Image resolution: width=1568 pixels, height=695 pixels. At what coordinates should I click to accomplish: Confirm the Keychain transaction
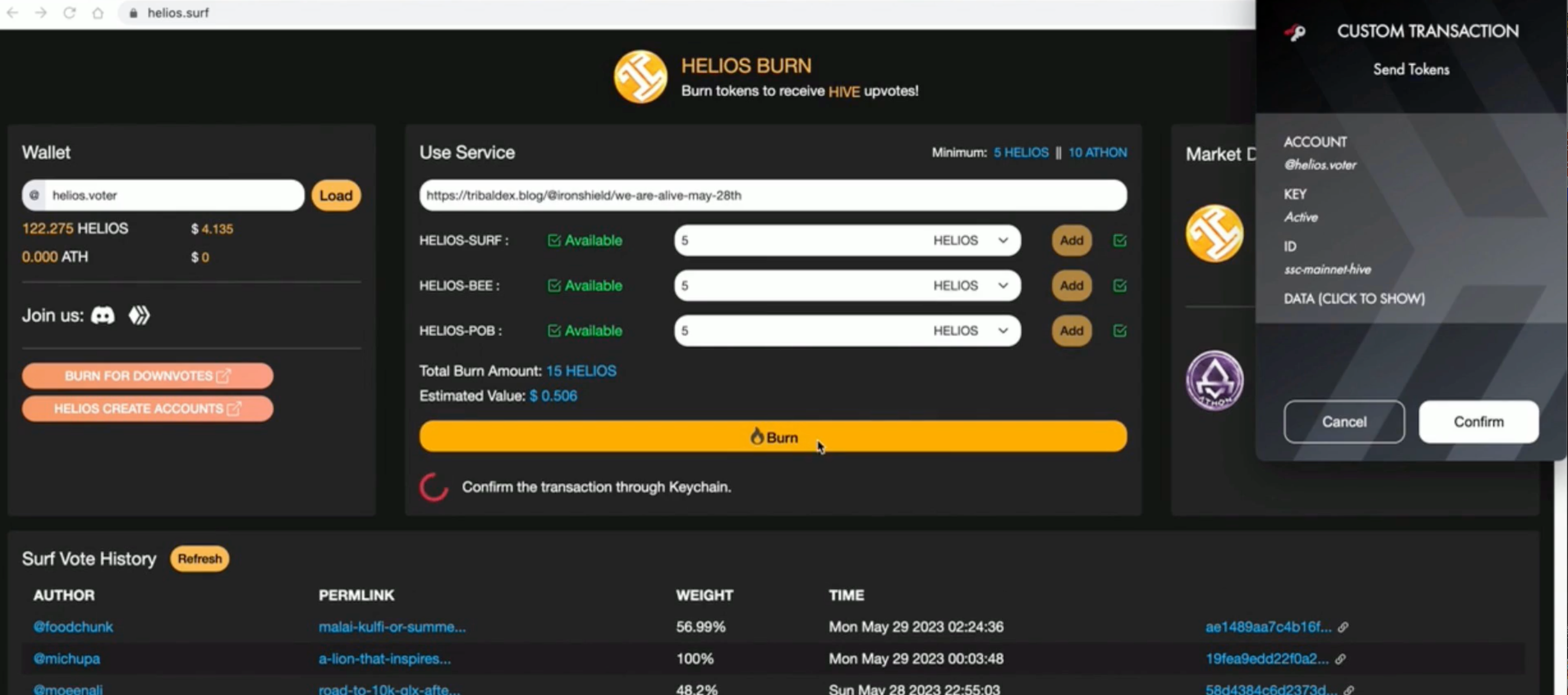1479,422
